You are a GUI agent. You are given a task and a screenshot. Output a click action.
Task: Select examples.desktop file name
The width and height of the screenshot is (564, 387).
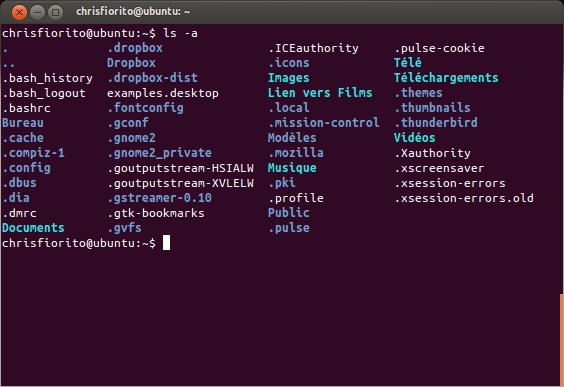coord(163,93)
